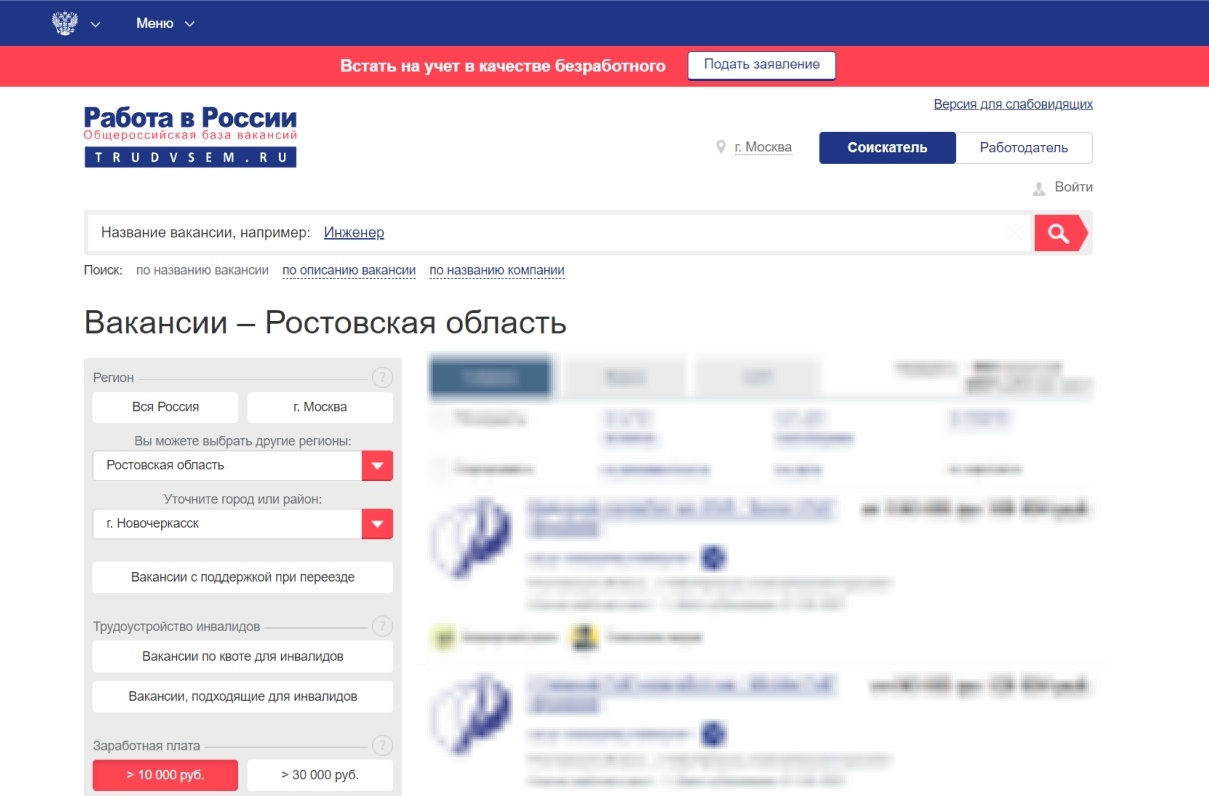Image resolution: width=1209 pixels, height=796 pixels.
Task: Click the location pin icon near г. Москва
Action: [720, 148]
